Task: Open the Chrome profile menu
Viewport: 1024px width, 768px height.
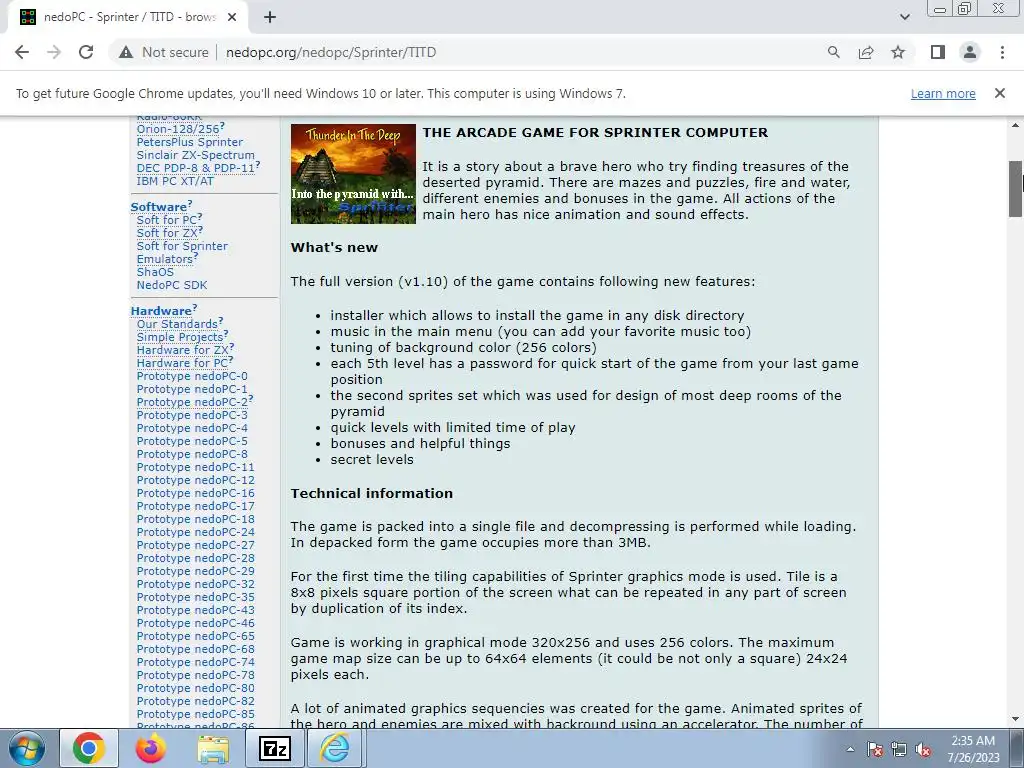Action: [x=970, y=52]
